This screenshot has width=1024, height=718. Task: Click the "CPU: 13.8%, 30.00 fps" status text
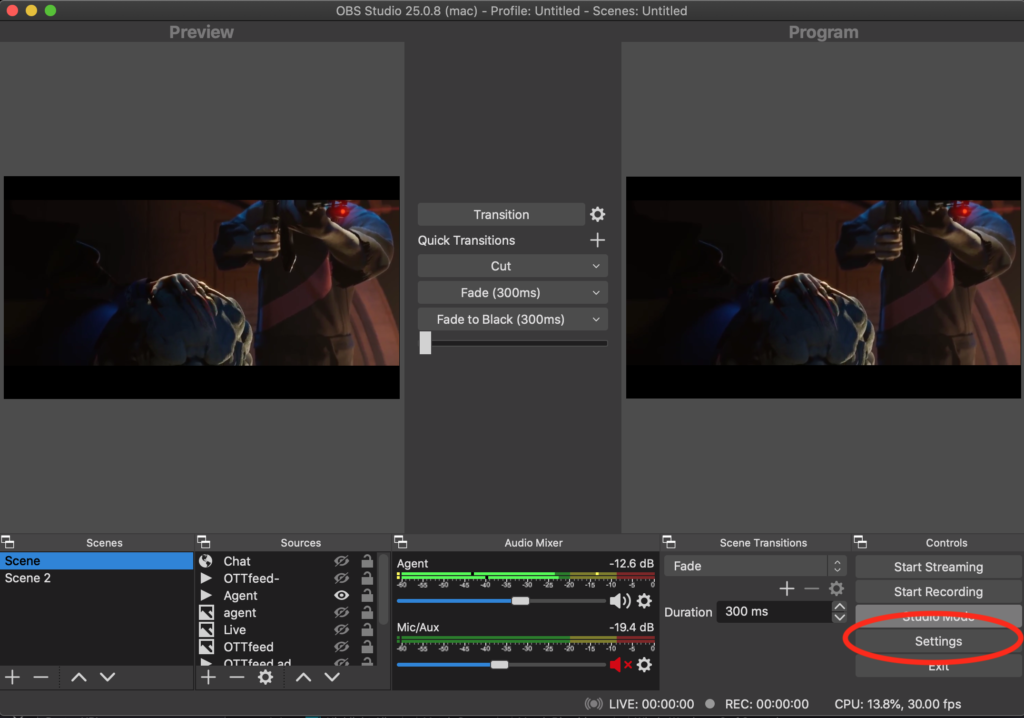coord(897,704)
